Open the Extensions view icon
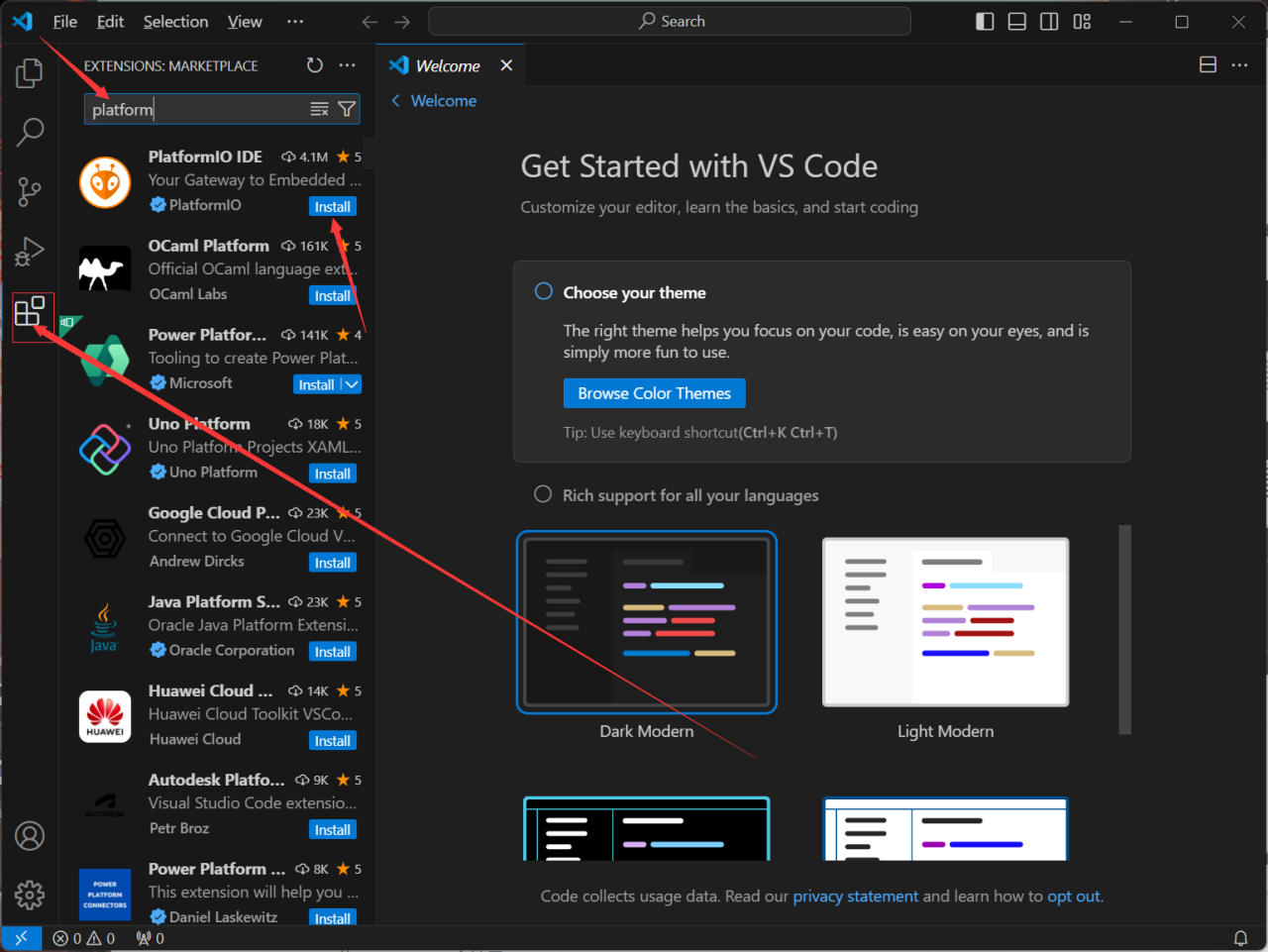The height and width of the screenshot is (952, 1268). (x=31, y=313)
